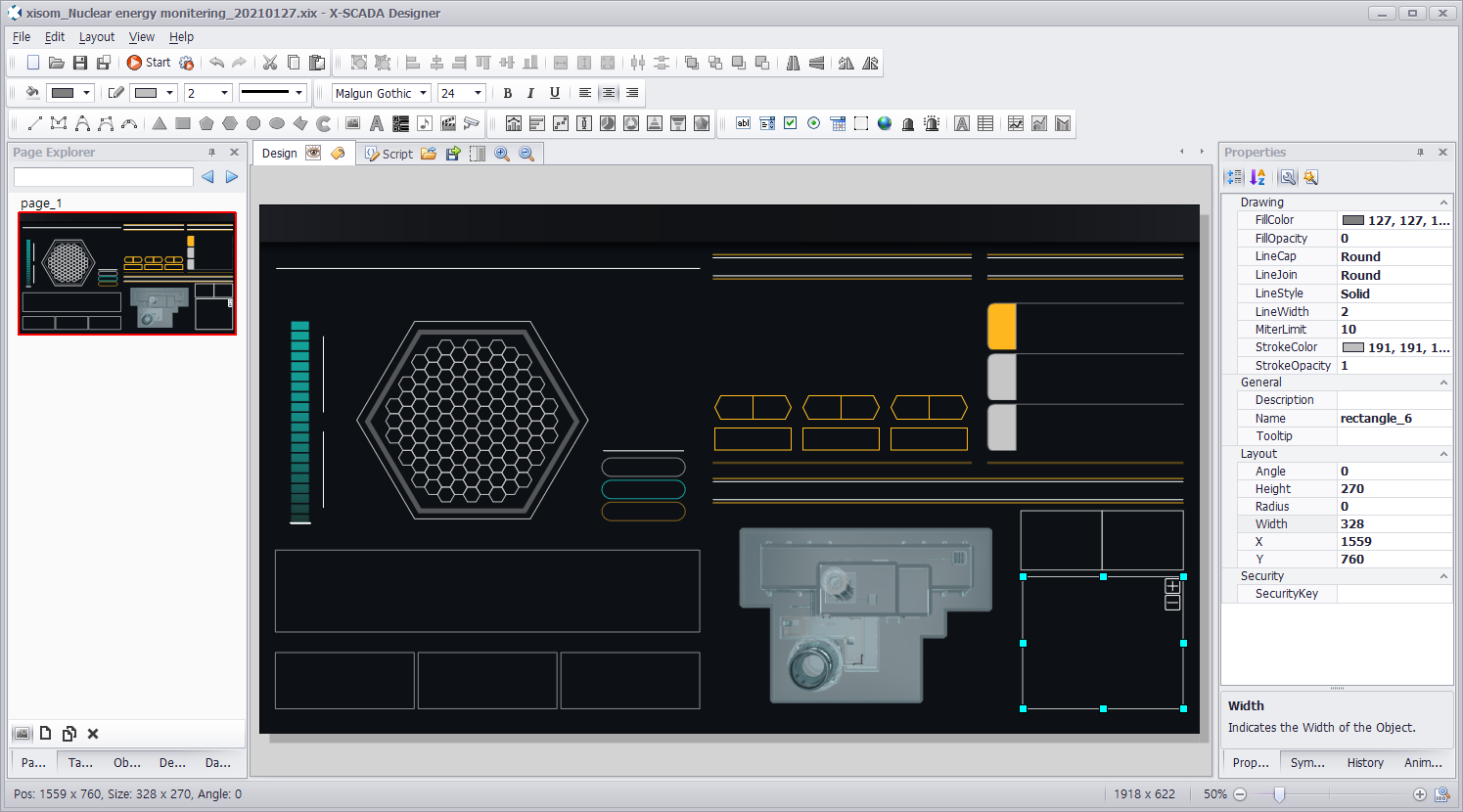Screen dimensions: 1463x812
Task: Click the Align Left objects icon
Action: pos(413,63)
